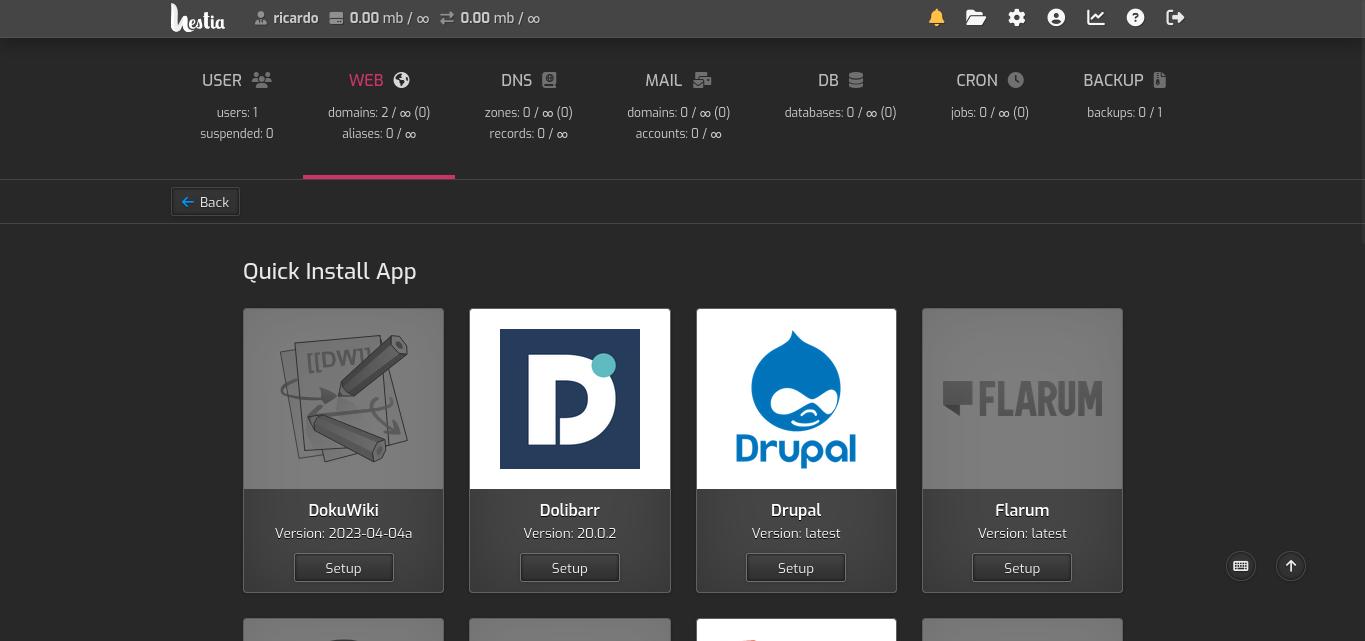The height and width of the screenshot is (641, 1365).
Task: Switch to the DB tab
Action: coord(840,107)
